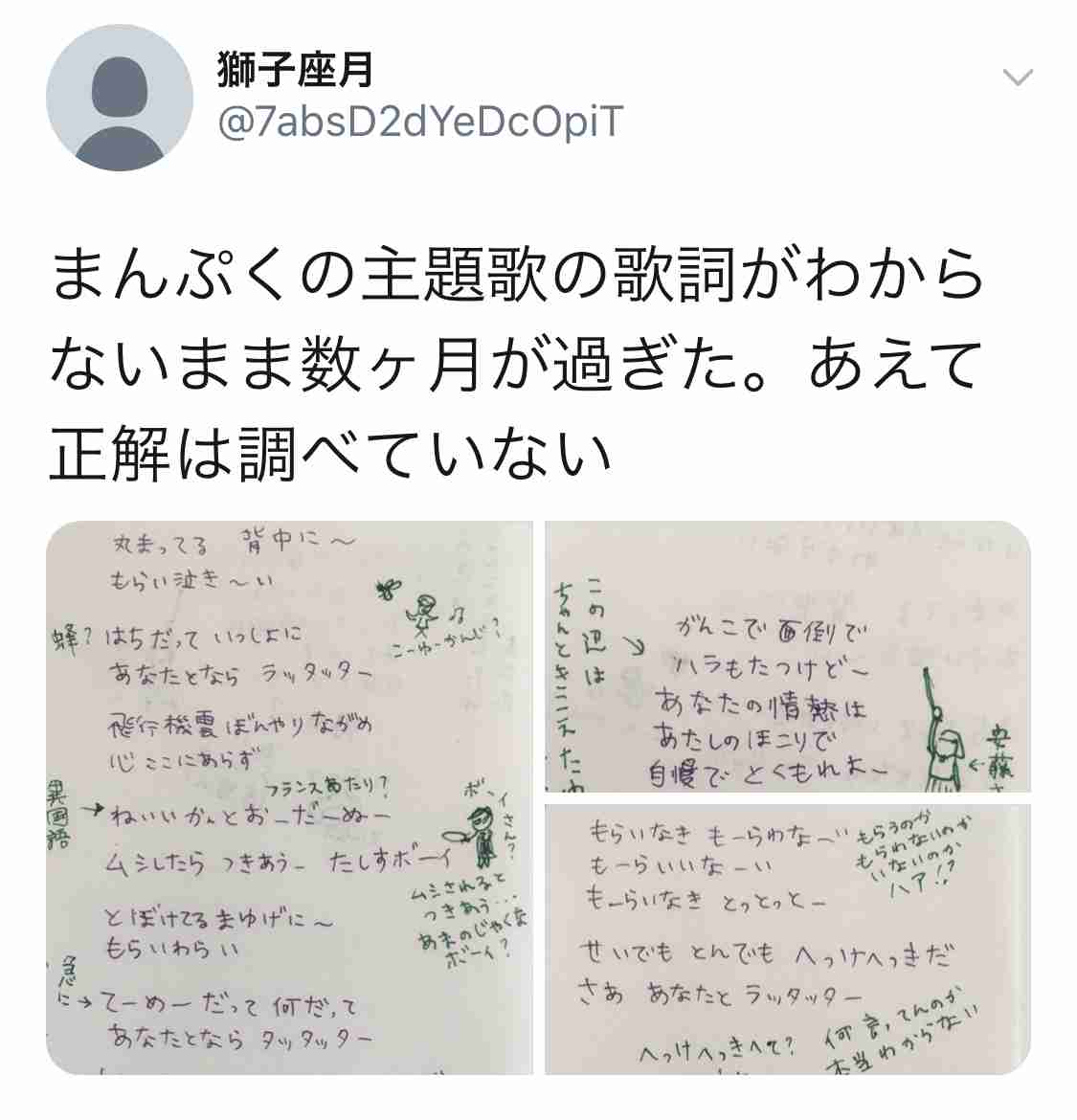Viewport: 1077px width, 1120px height.
Task: Open the large left handwritten lyrics photo
Action: tap(289, 797)
